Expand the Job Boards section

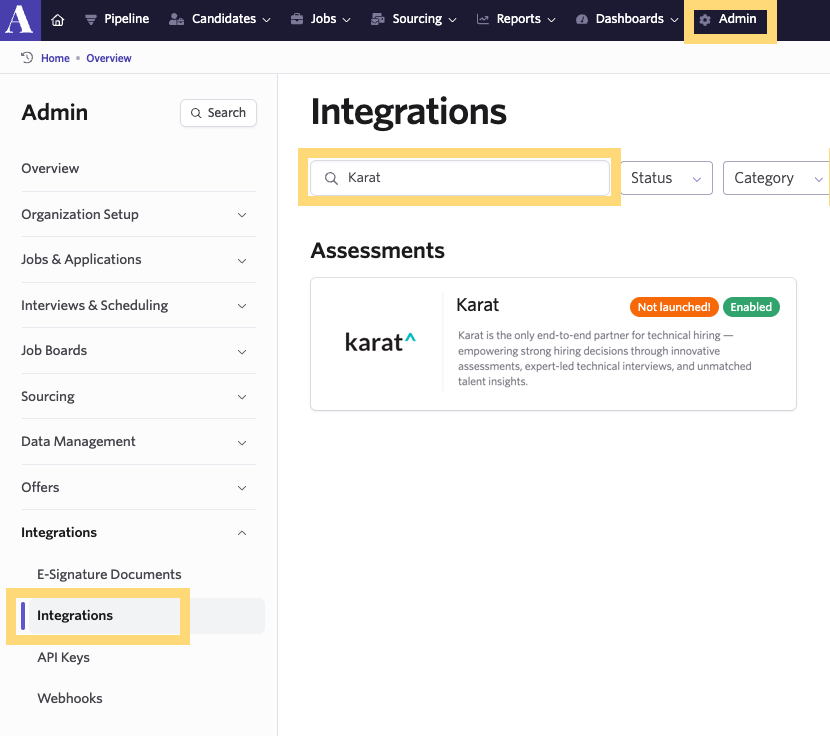pyautogui.click(x=138, y=351)
